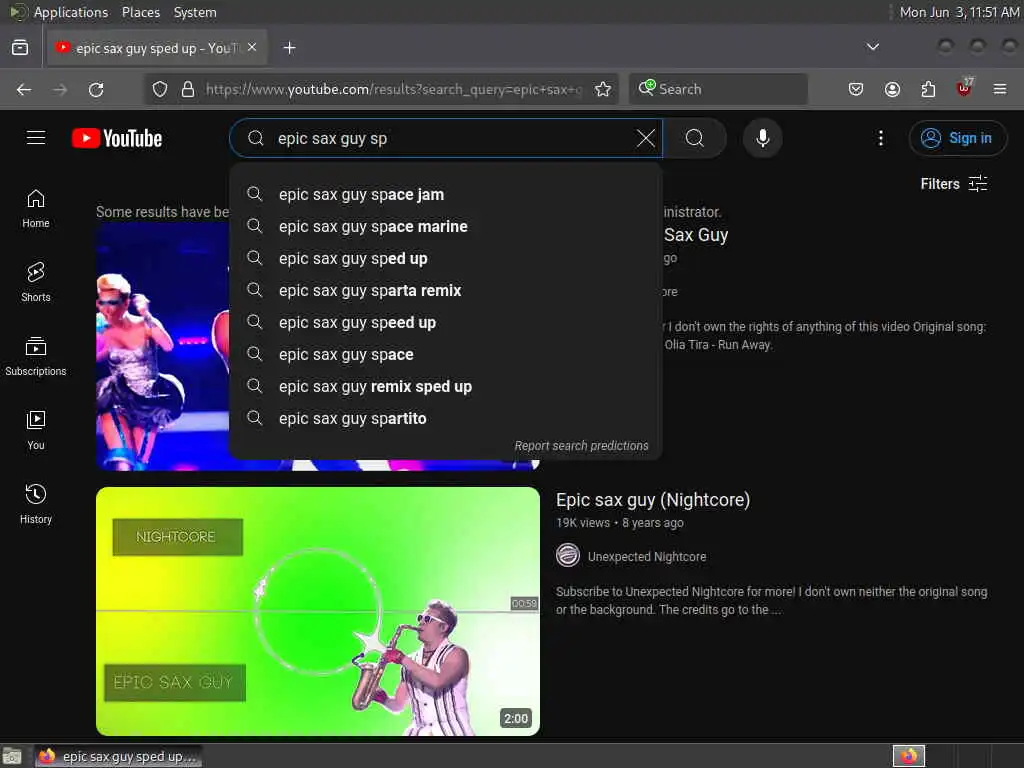Clear the YouTube search box with X
The image size is (1024, 768).
point(645,138)
